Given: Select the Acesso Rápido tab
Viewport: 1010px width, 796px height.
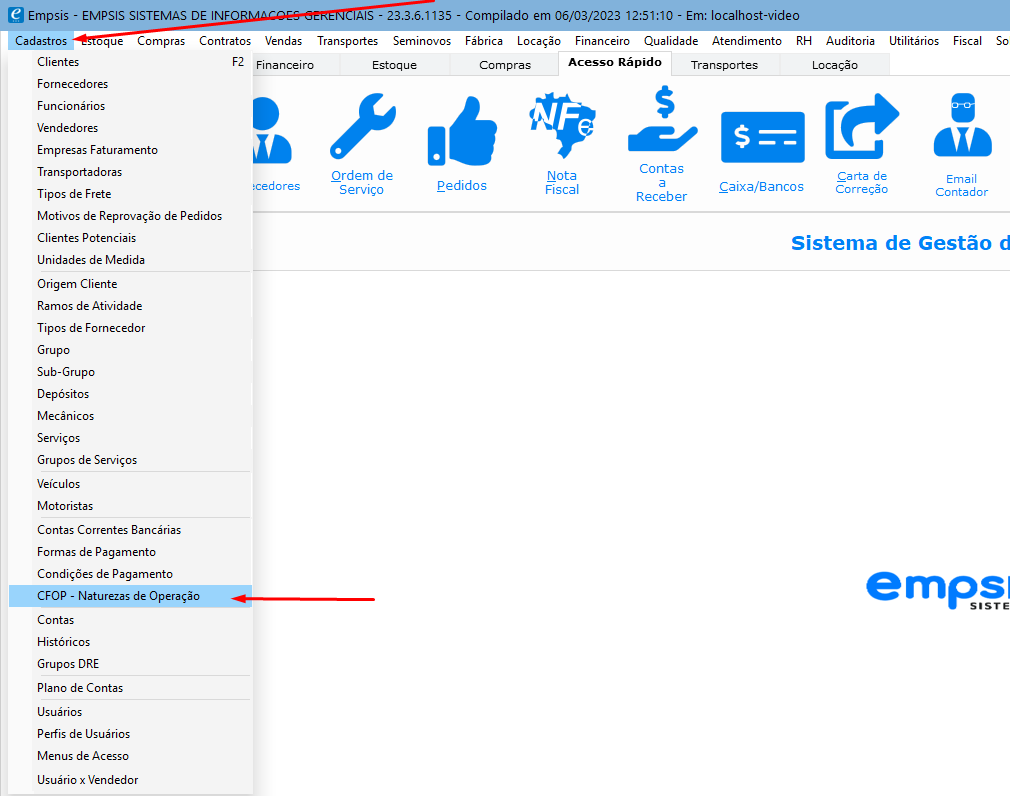Looking at the screenshot, I should point(615,62).
